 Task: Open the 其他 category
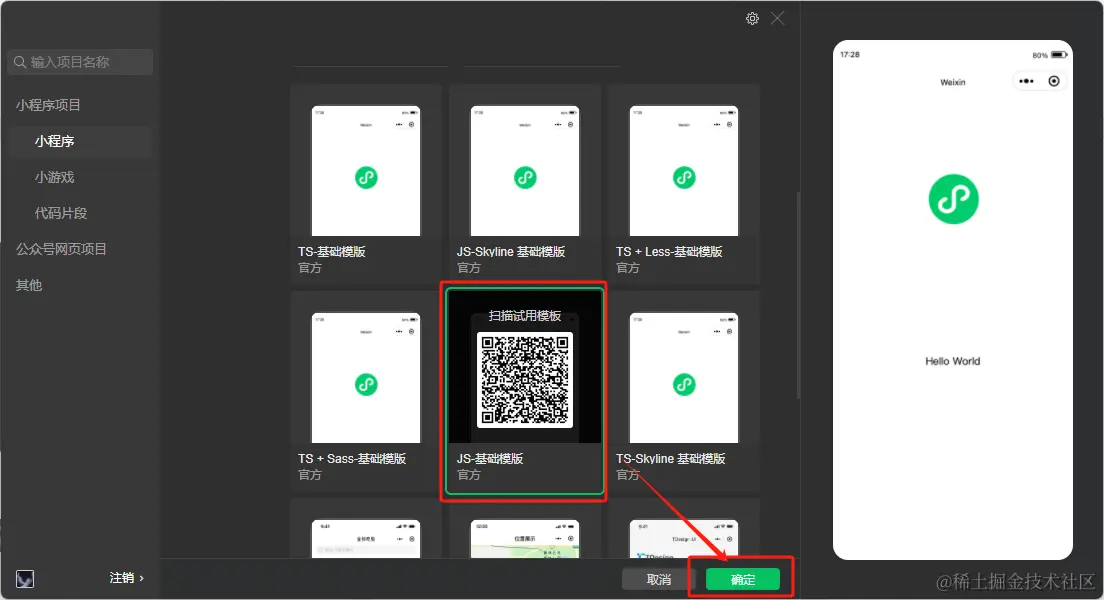click(29, 285)
